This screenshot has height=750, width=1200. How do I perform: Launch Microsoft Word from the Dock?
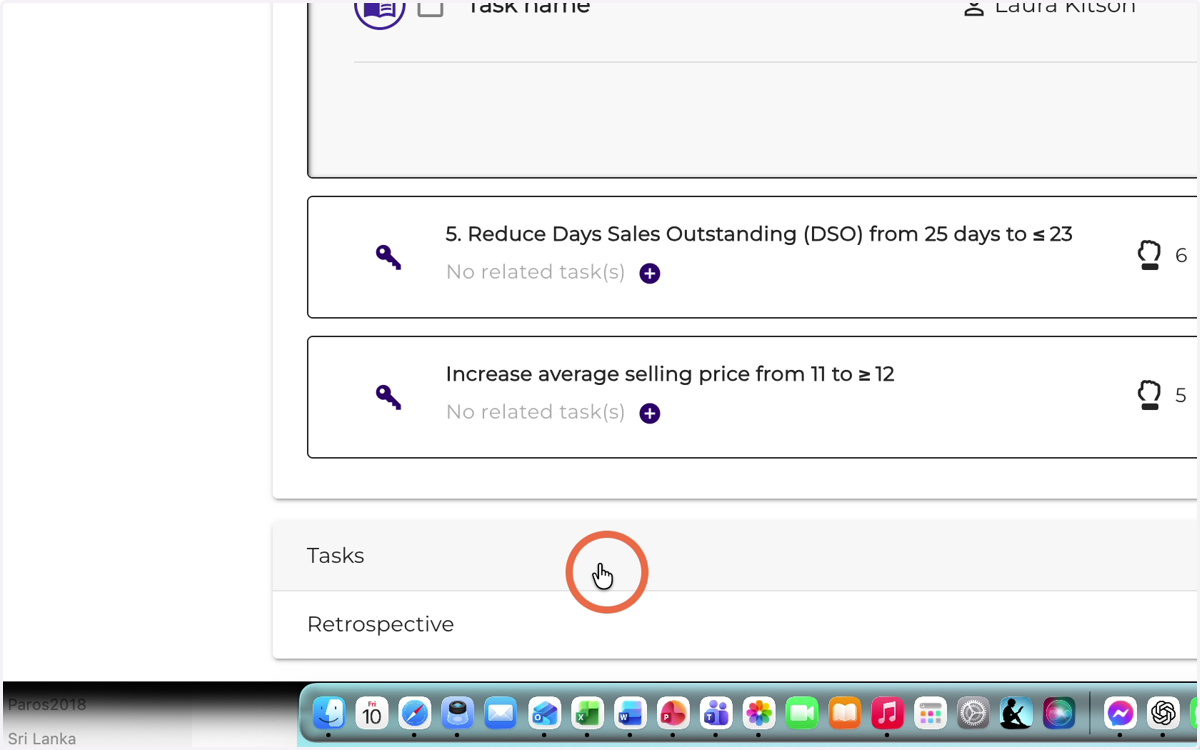[x=630, y=713]
